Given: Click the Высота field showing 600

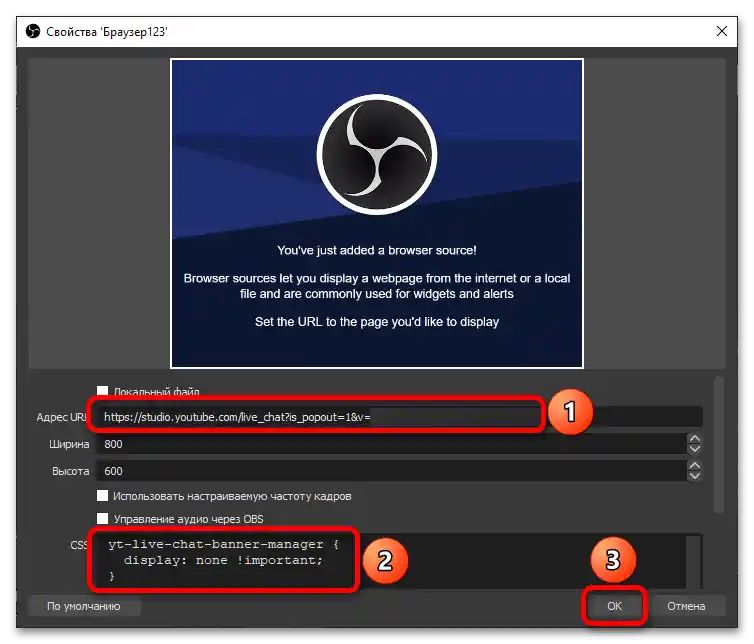Looking at the screenshot, I should 392,471.
